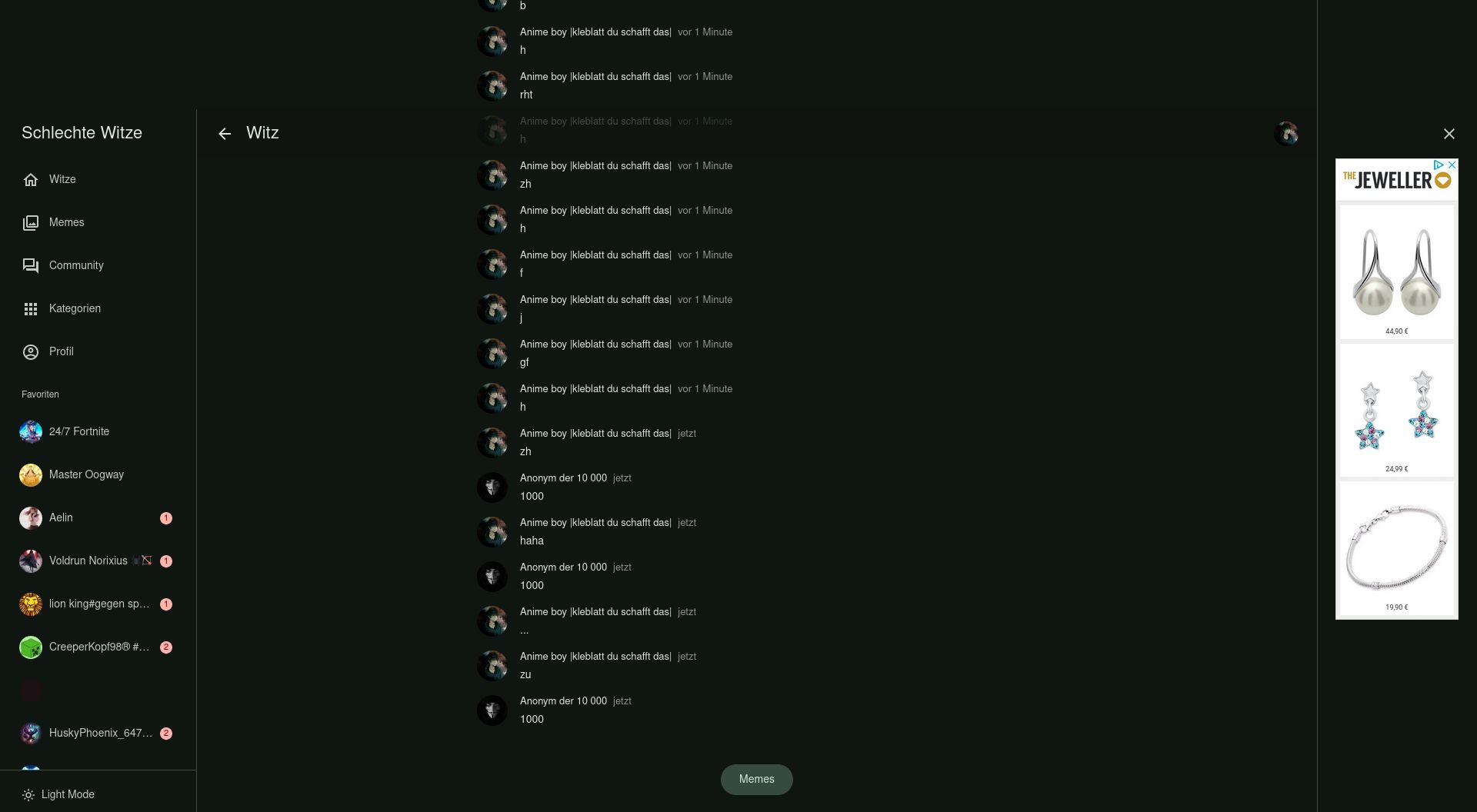Viewport: 1477px width, 812px height.
Task: Open the Kategorien grid icon
Action: pyautogui.click(x=31, y=309)
